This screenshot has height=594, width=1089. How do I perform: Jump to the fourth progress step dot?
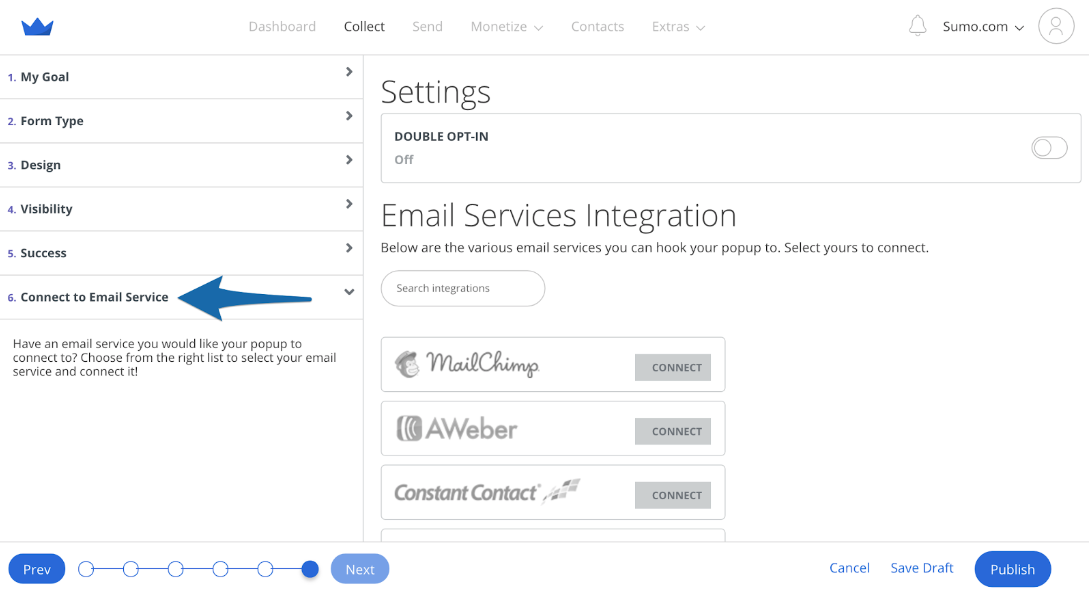(x=220, y=570)
